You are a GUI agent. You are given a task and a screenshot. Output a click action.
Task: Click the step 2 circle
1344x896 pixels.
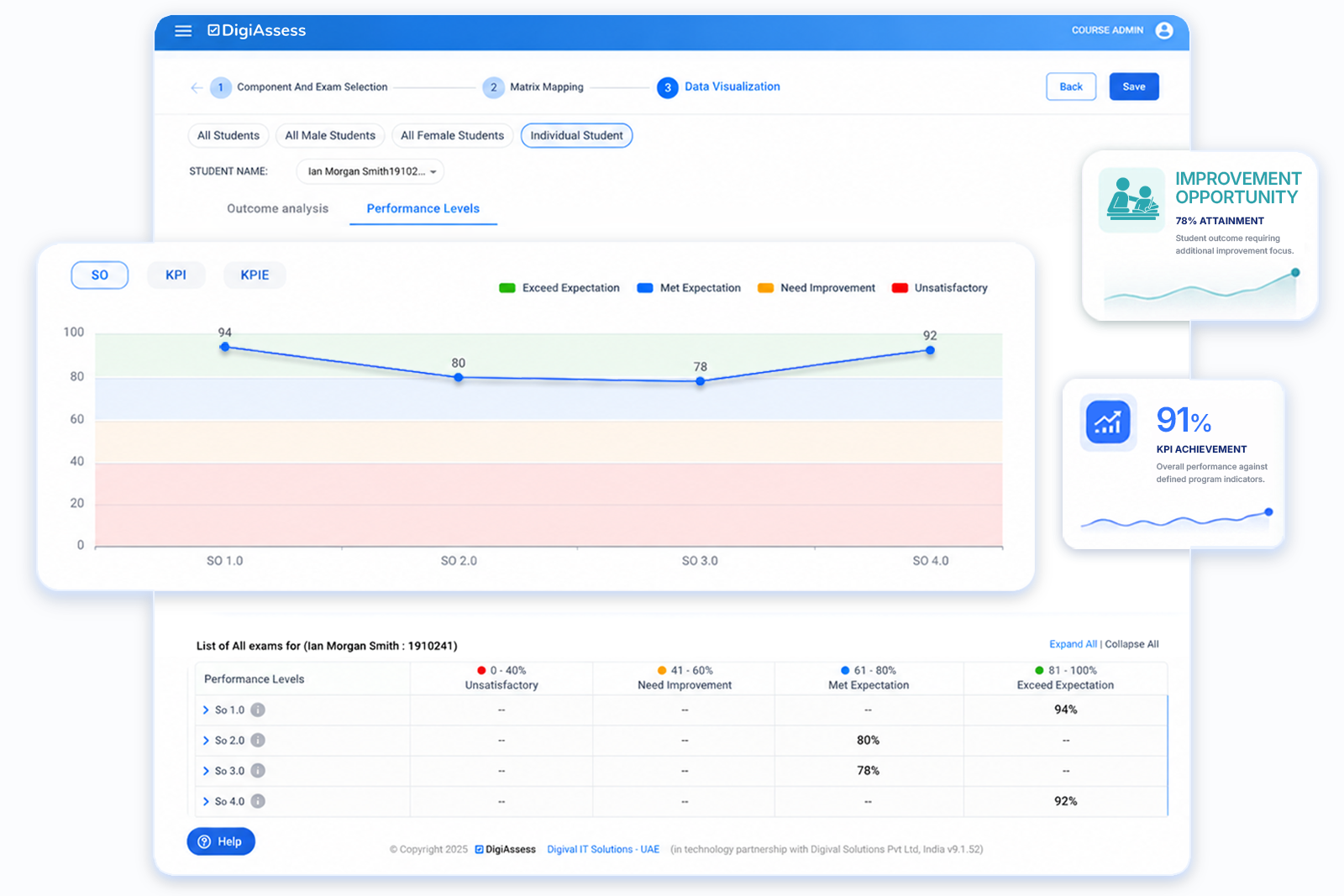[494, 87]
